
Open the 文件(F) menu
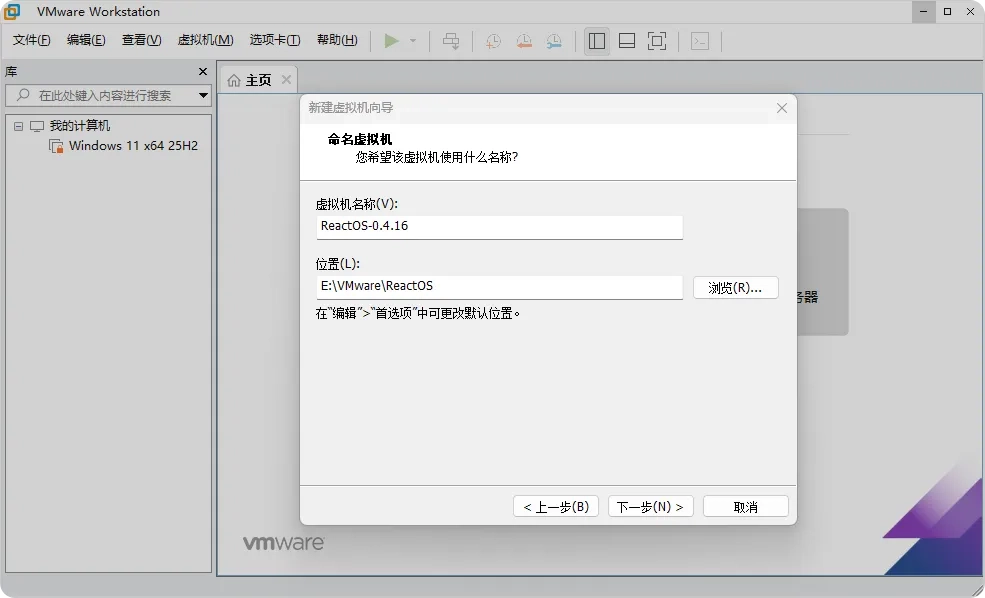pyautogui.click(x=31, y=40)
